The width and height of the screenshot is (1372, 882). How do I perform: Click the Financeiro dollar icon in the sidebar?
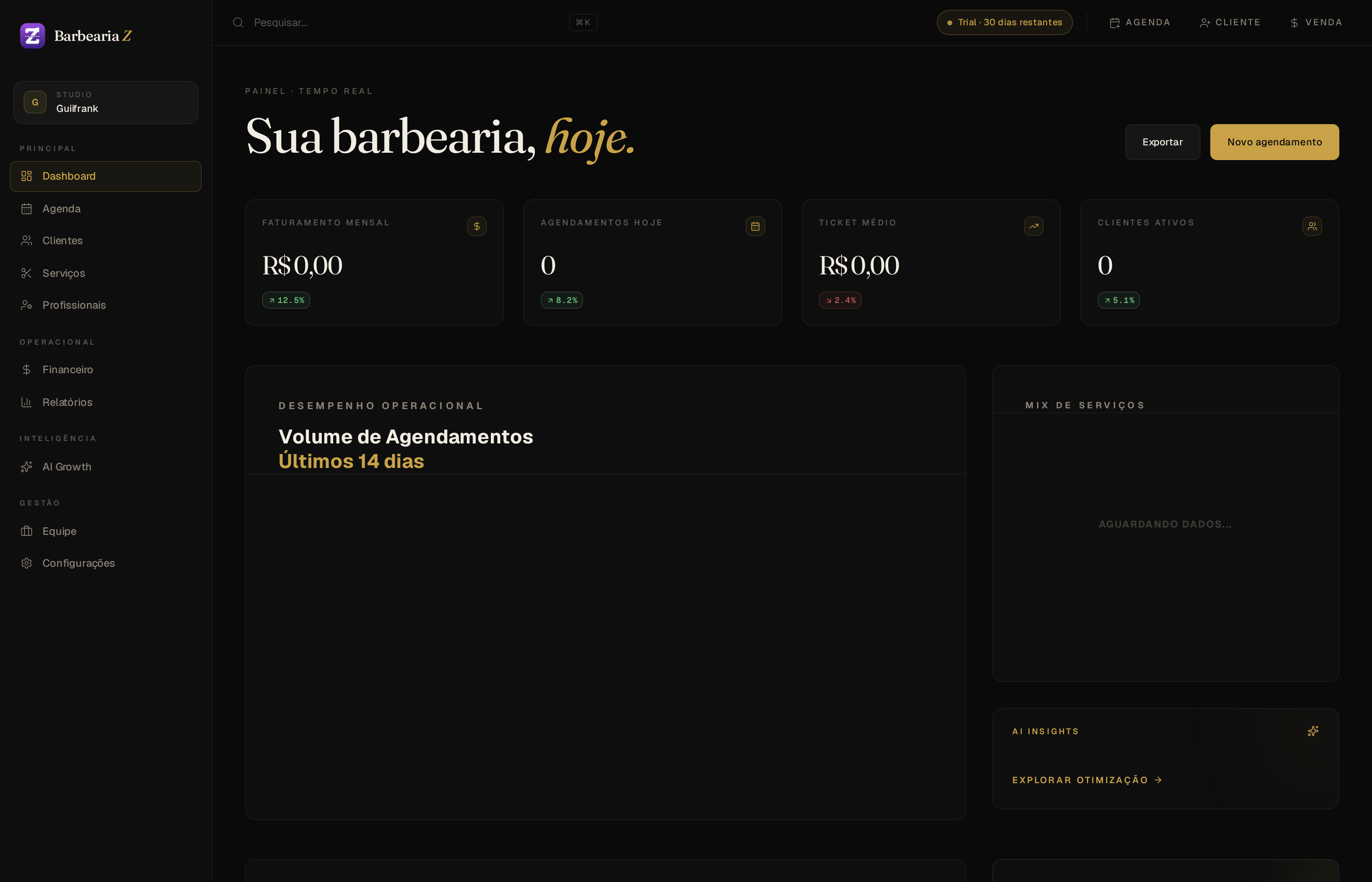click(27, 370)
